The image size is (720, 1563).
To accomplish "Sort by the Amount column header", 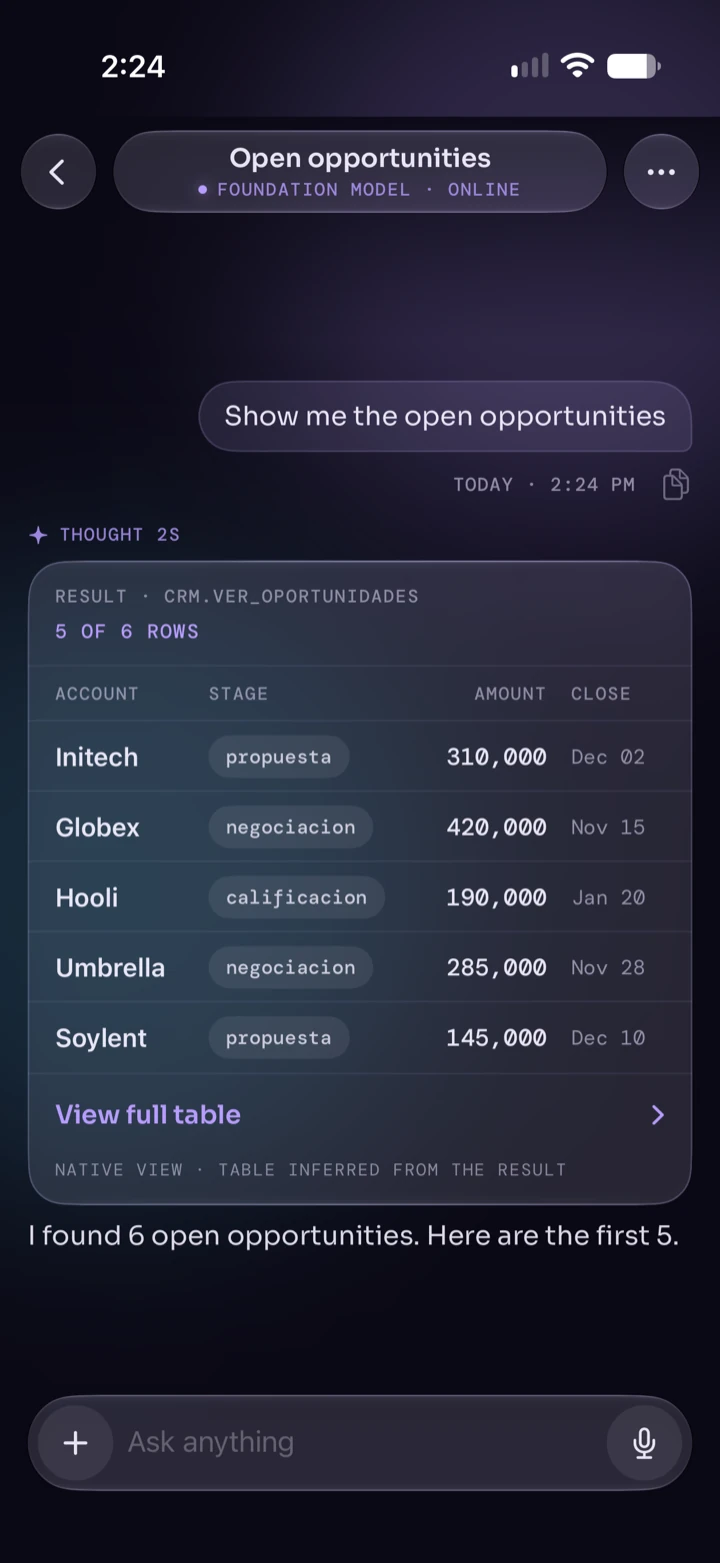I will (510, 694).
